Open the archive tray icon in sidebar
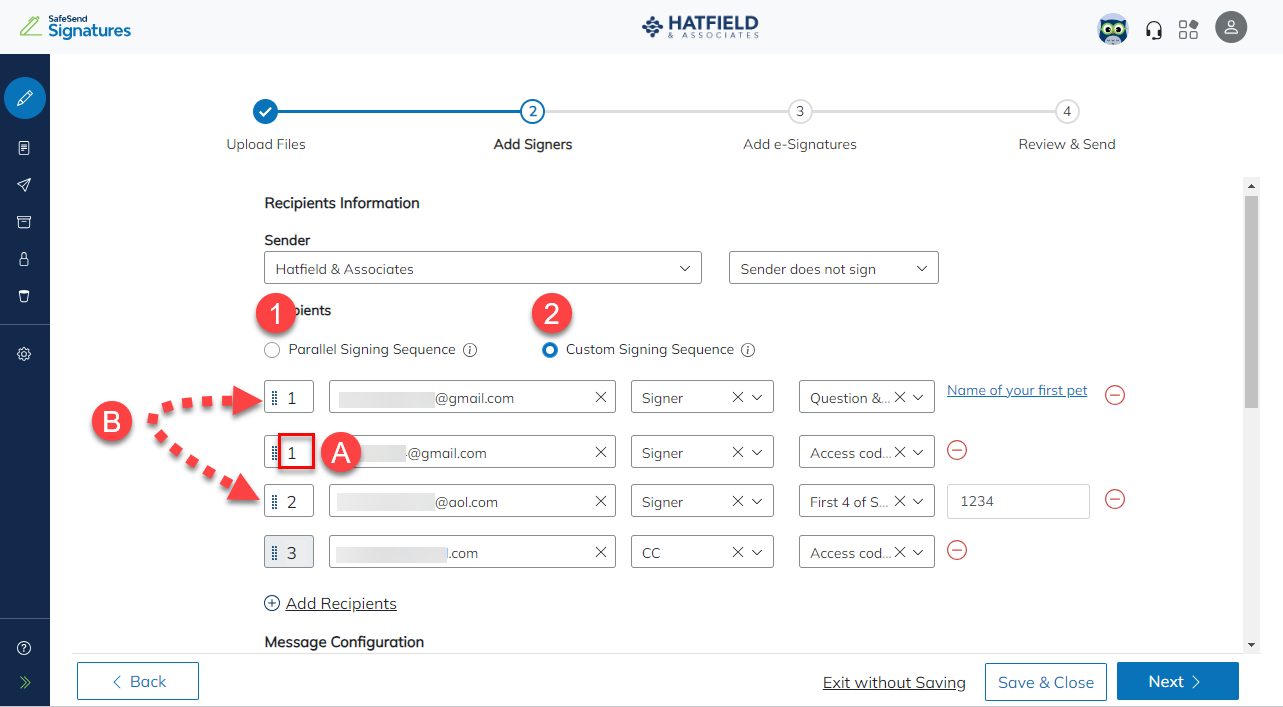Screen dimensions: 1283x707 [25, 221]
